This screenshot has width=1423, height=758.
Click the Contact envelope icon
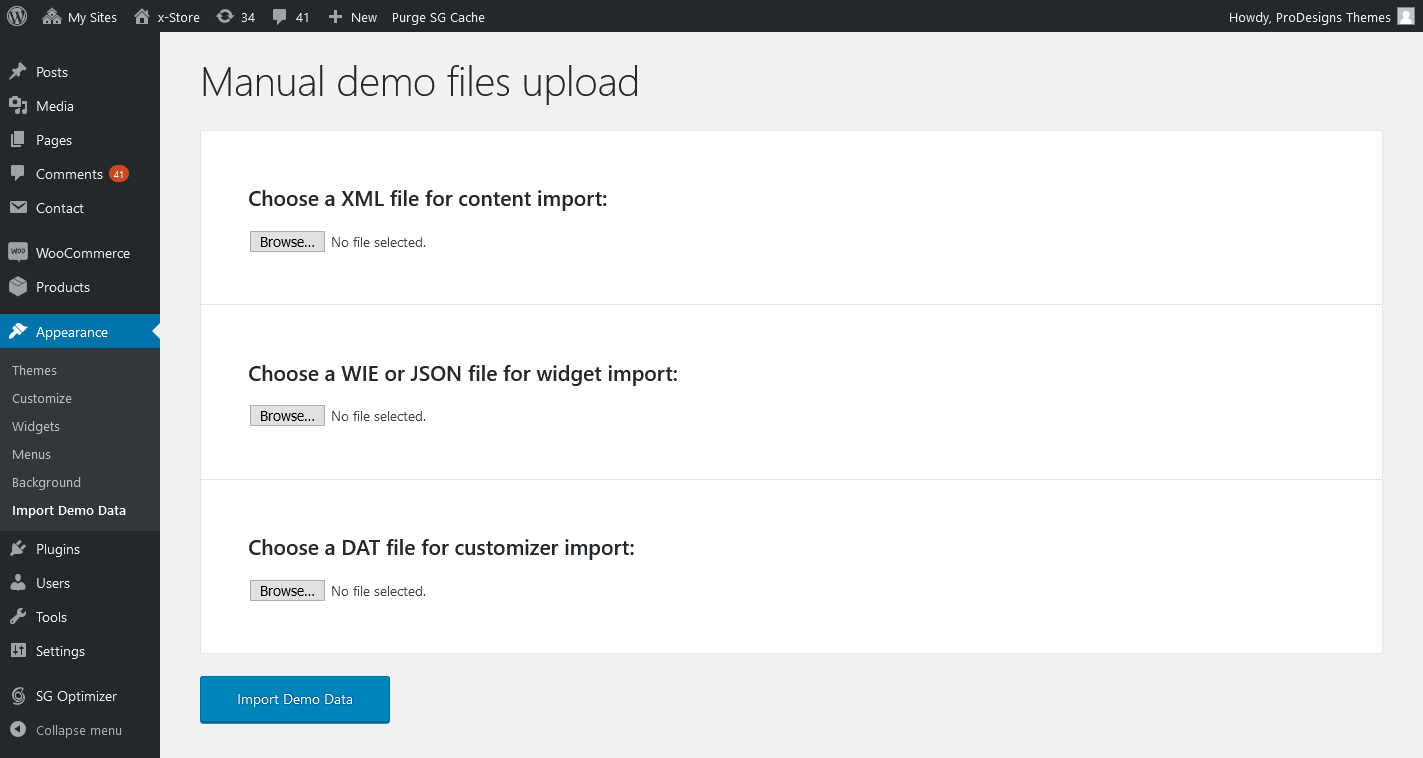pos(18,208)
